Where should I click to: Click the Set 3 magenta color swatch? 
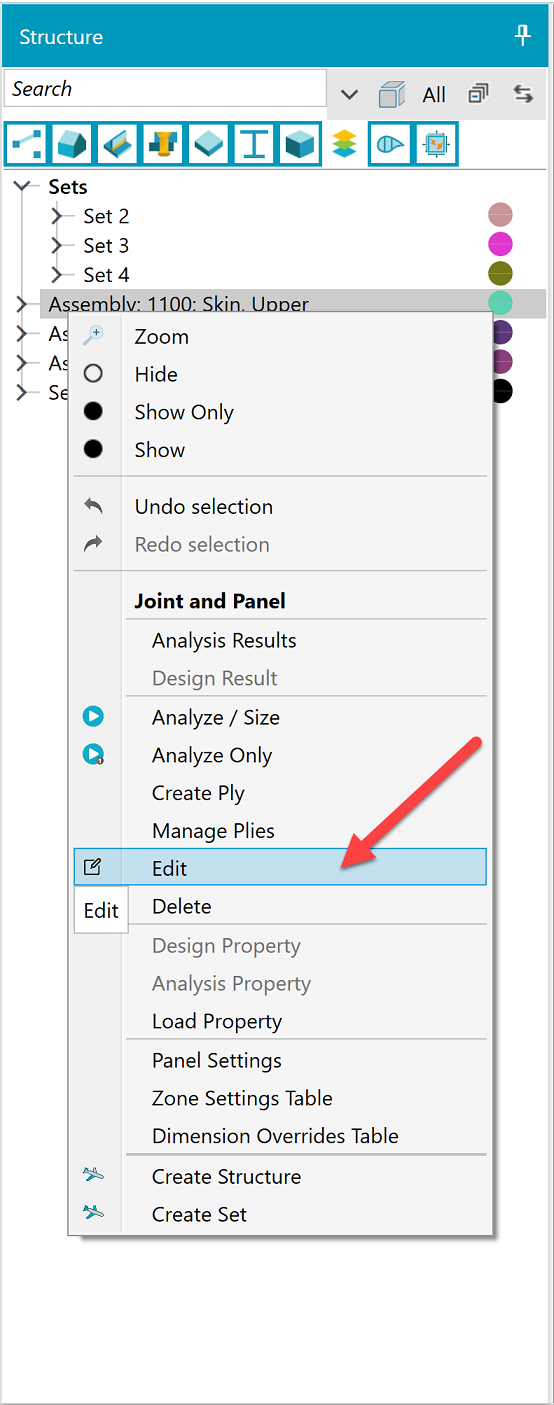[500, 243]
